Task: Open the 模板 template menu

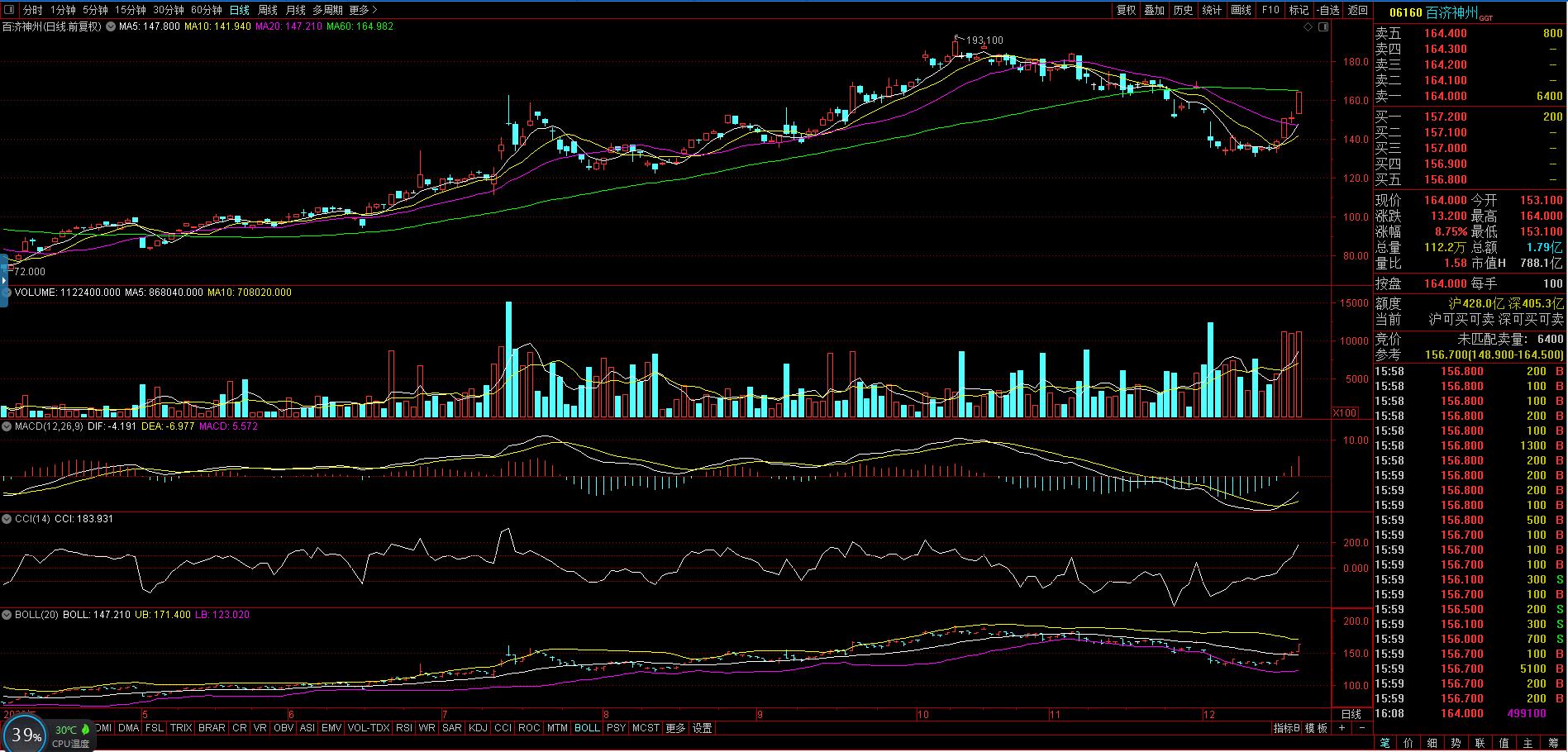Action: tap(1317, 728)
